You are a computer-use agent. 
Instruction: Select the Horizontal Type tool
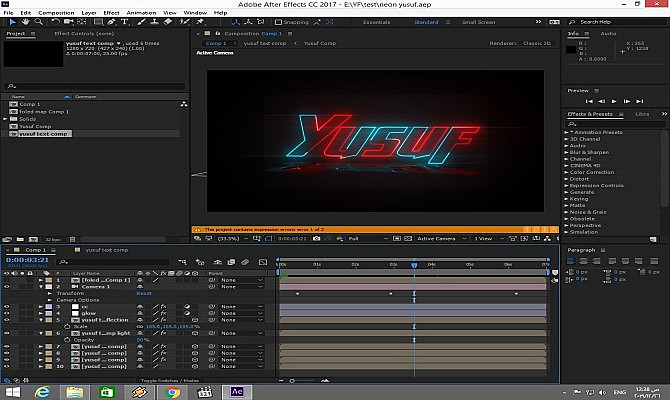point(124,22)
